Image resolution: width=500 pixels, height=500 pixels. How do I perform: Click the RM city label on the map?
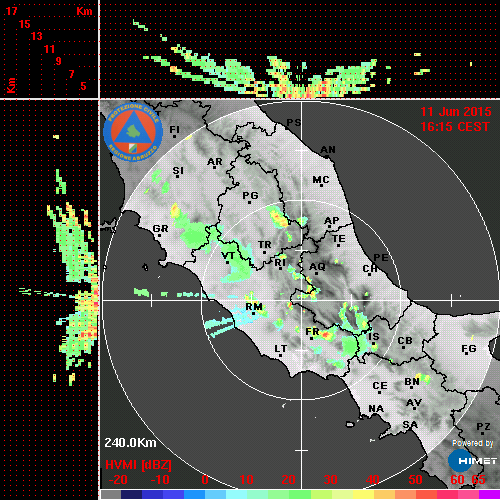254,306
